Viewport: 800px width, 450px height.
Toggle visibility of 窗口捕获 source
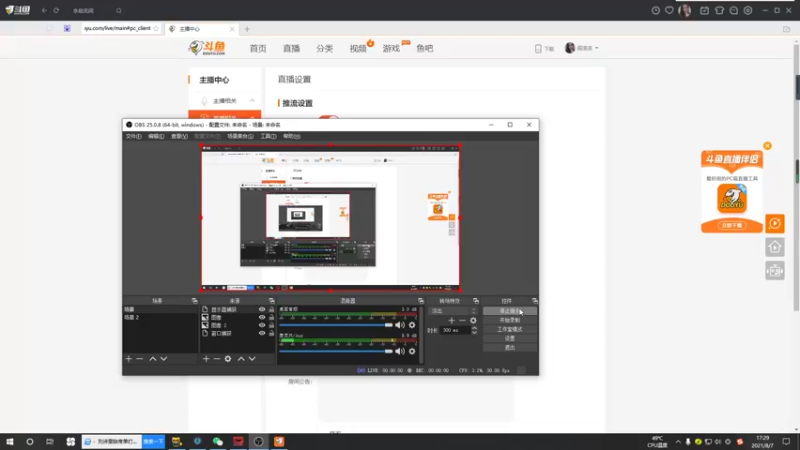pos(262,333)
